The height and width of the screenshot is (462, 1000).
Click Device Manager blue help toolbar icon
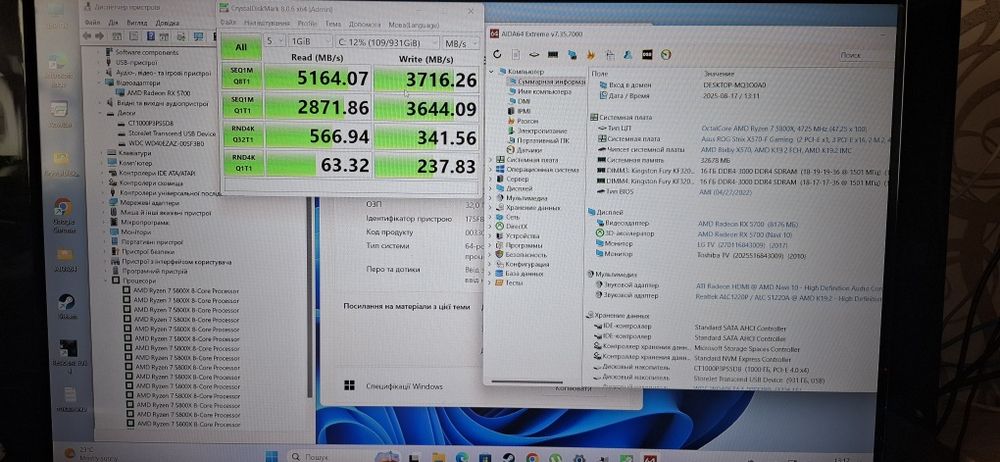151,36
